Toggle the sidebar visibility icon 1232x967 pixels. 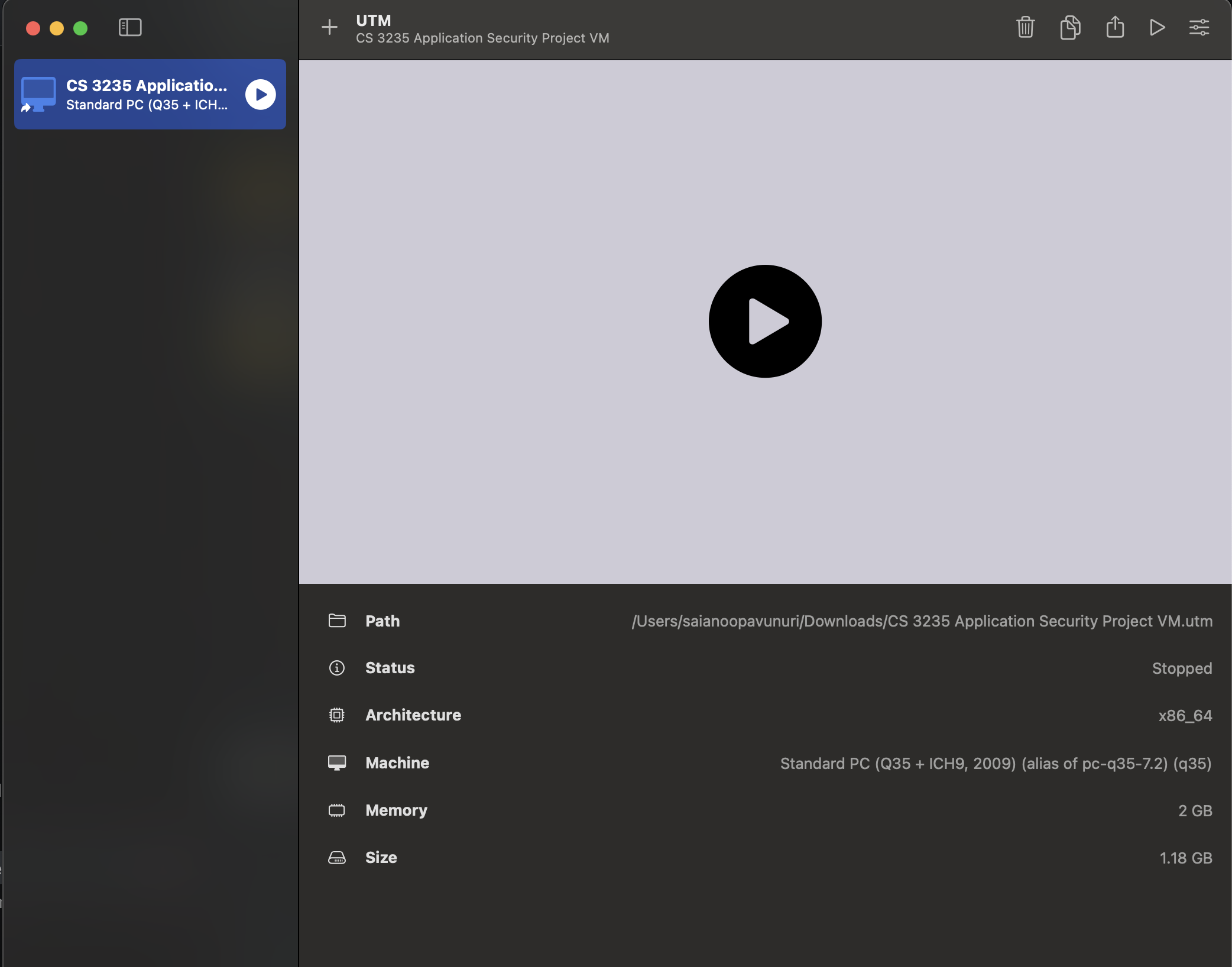coord(130,27)
